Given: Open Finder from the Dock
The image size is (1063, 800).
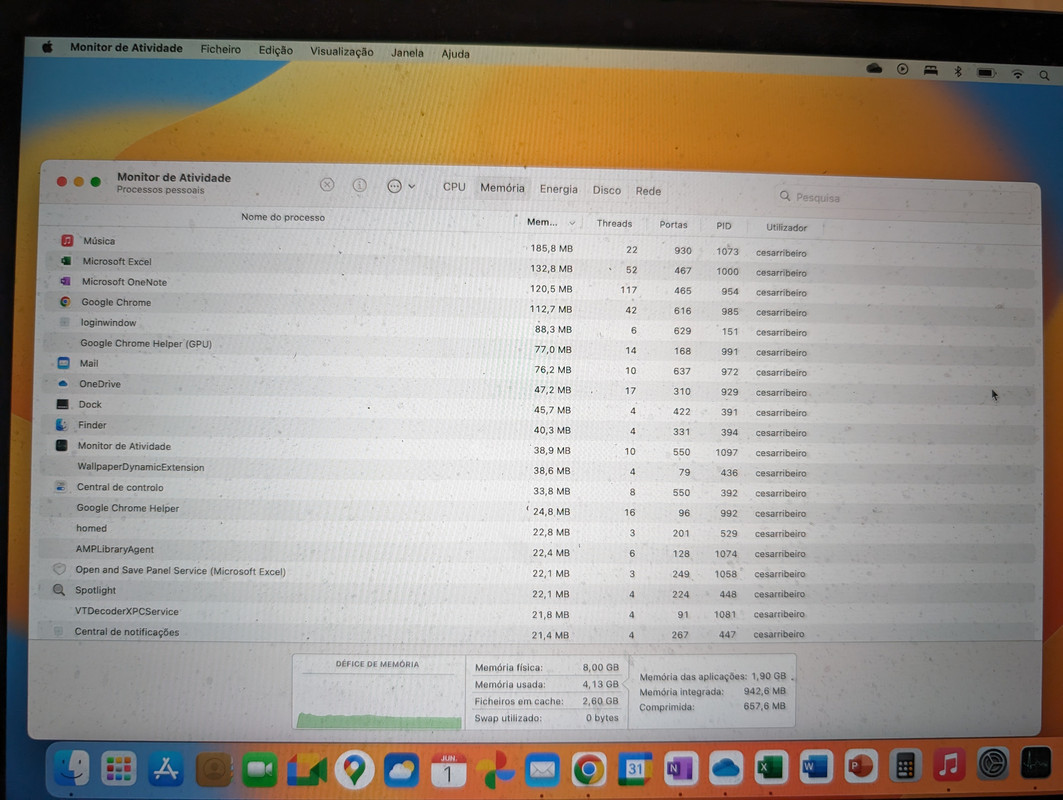Looking at the screenshot, I should click(72, 768).
